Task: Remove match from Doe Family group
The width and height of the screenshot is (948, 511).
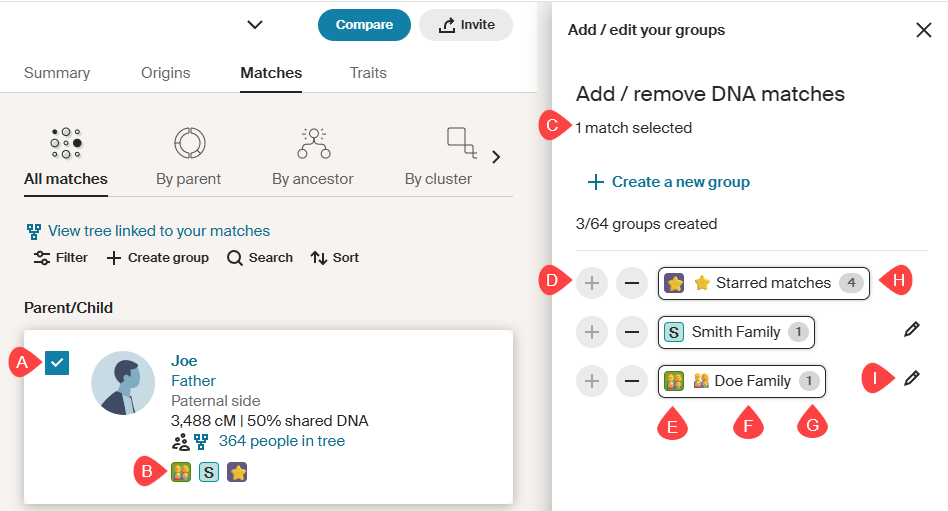Action: click(631, 380)
